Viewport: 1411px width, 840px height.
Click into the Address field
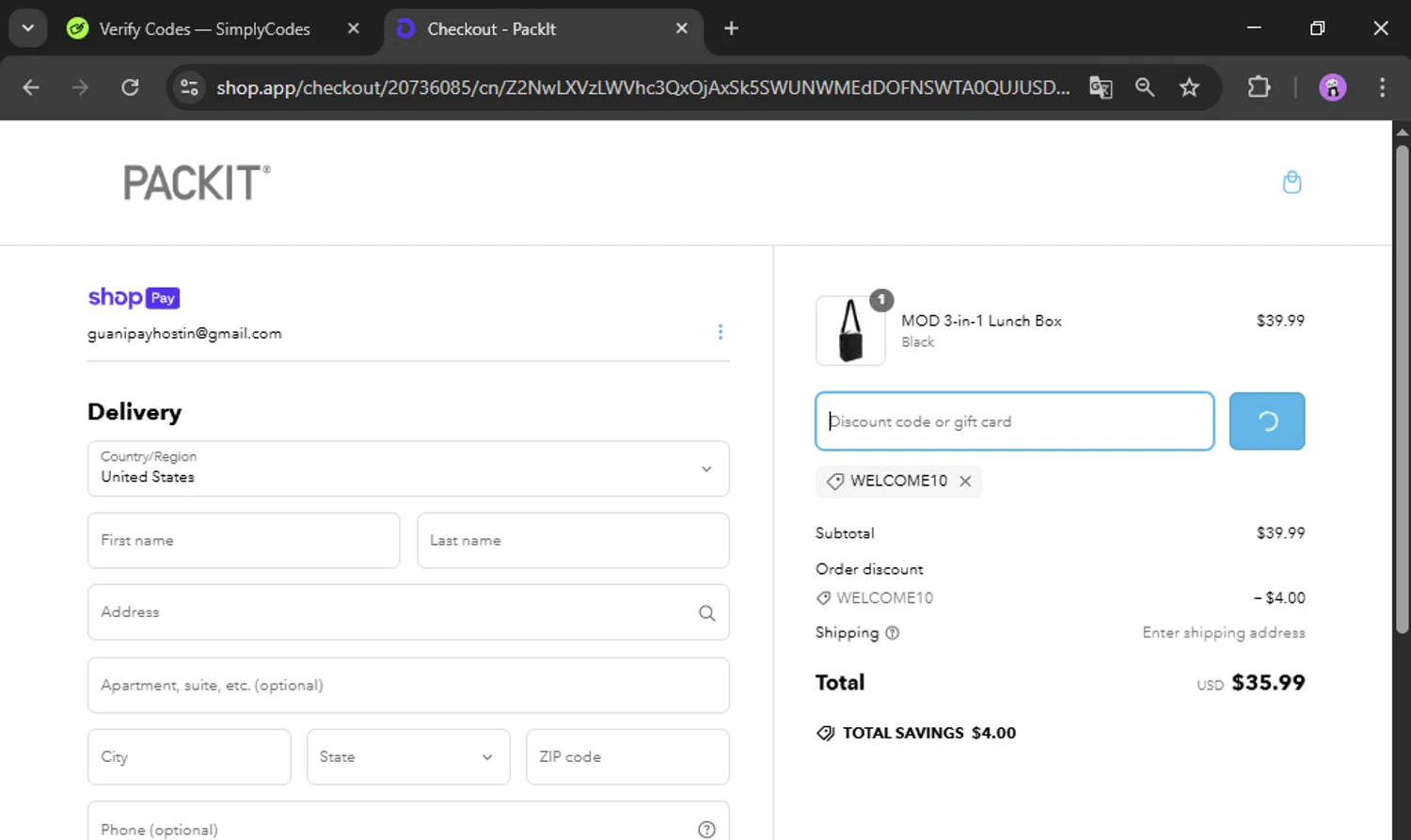point(408,612)
